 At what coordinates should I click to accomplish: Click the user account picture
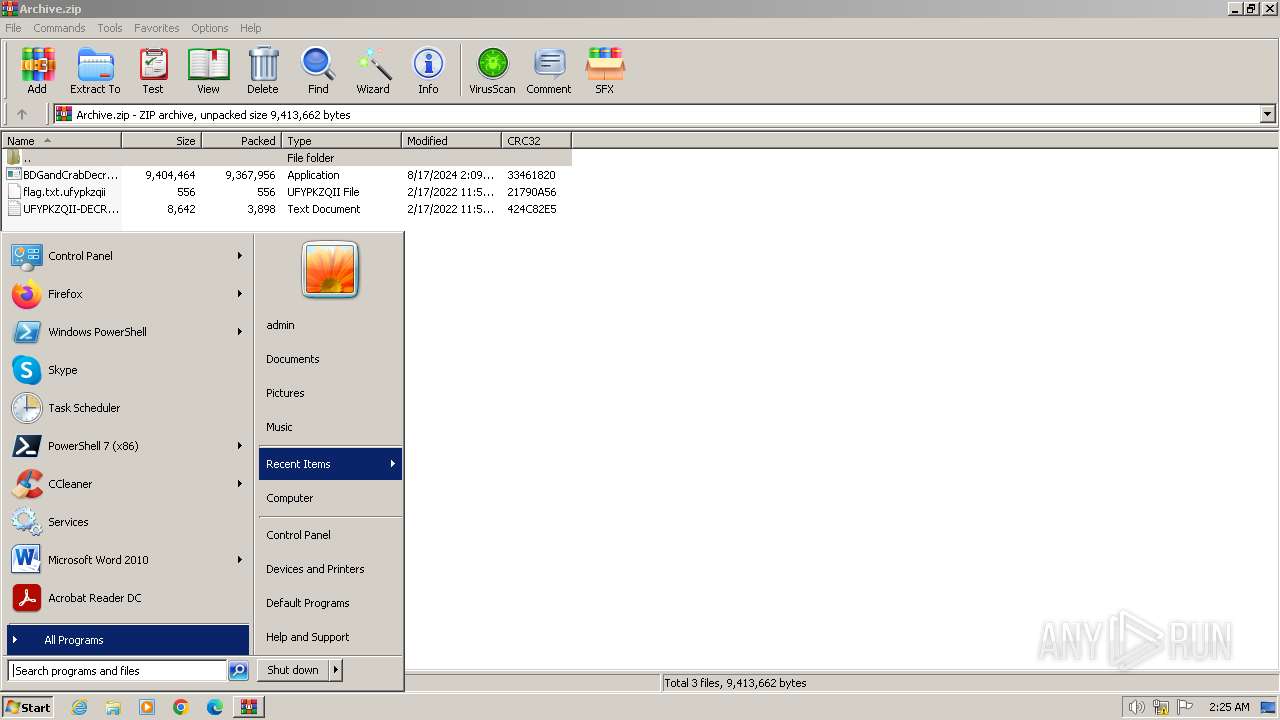pyautogui.click(x=330, y=270)
